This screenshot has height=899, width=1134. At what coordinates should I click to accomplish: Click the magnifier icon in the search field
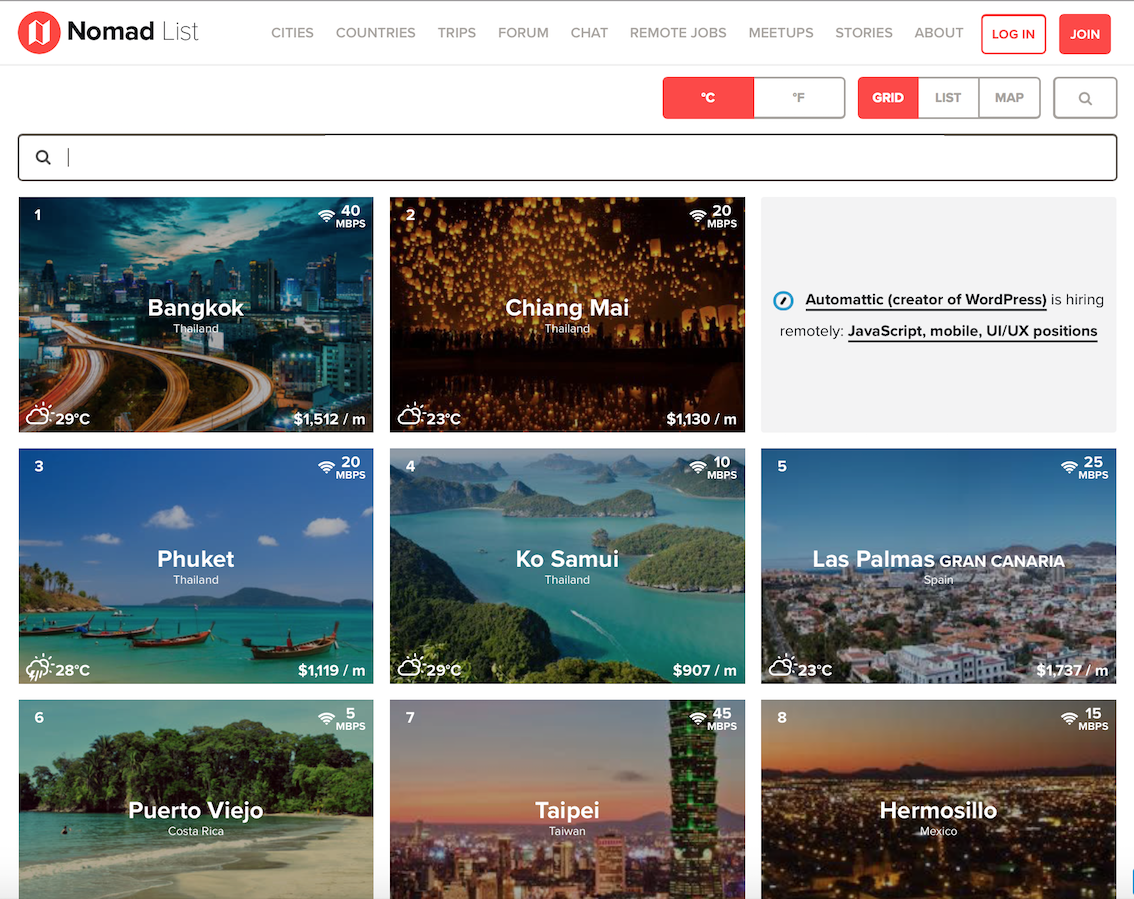(43, 157)
